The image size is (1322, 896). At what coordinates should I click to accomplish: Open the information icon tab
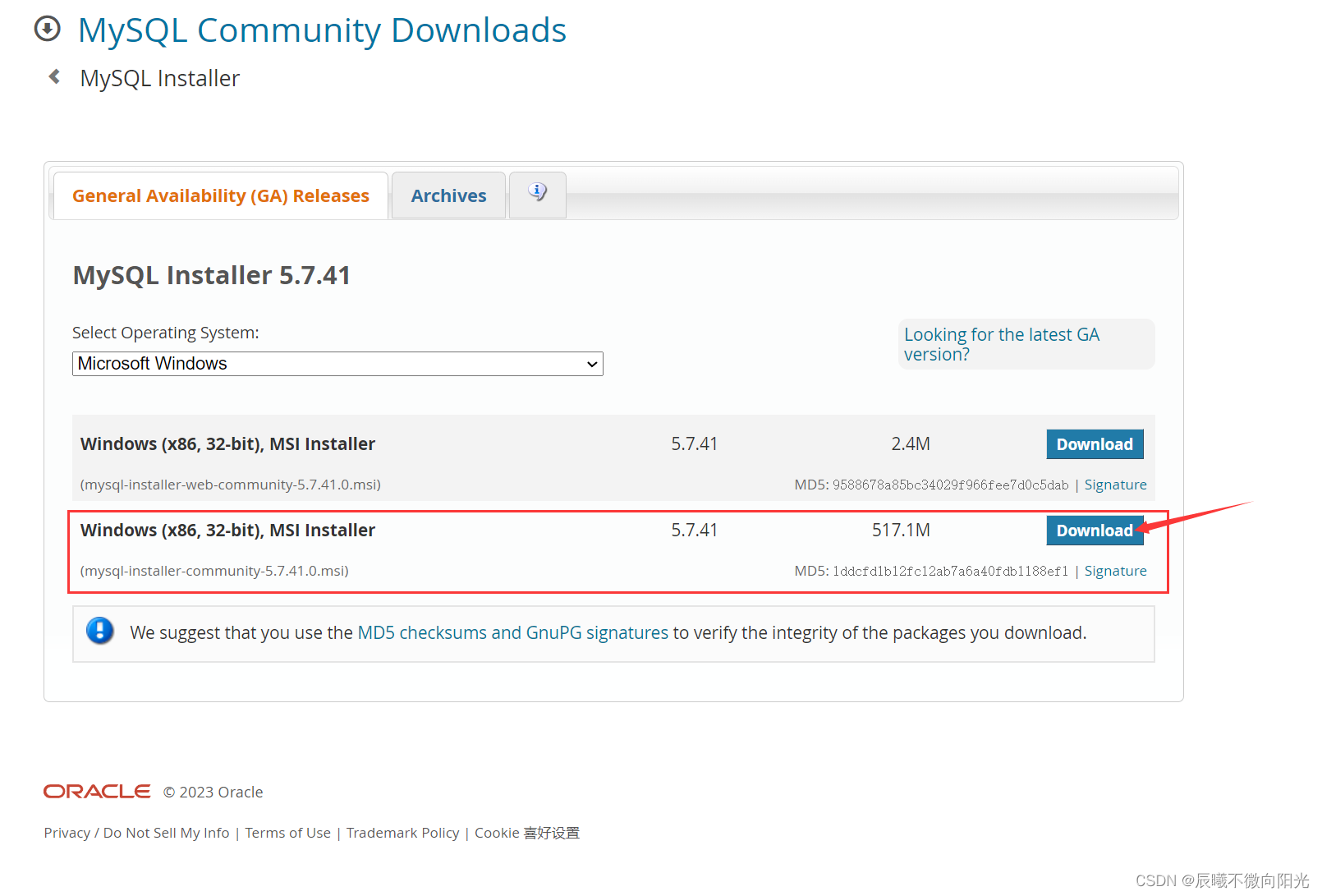(538, 195)
